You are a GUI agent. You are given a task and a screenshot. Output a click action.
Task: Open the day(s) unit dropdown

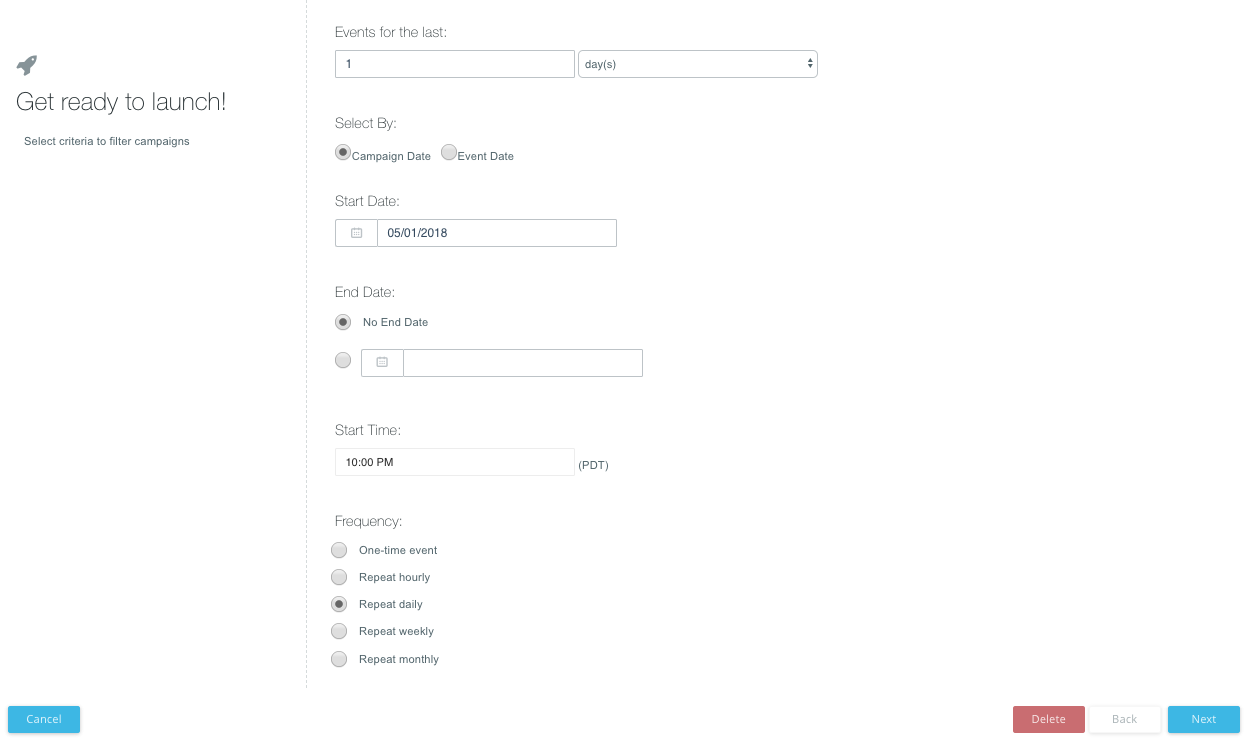tap(698, 64)
